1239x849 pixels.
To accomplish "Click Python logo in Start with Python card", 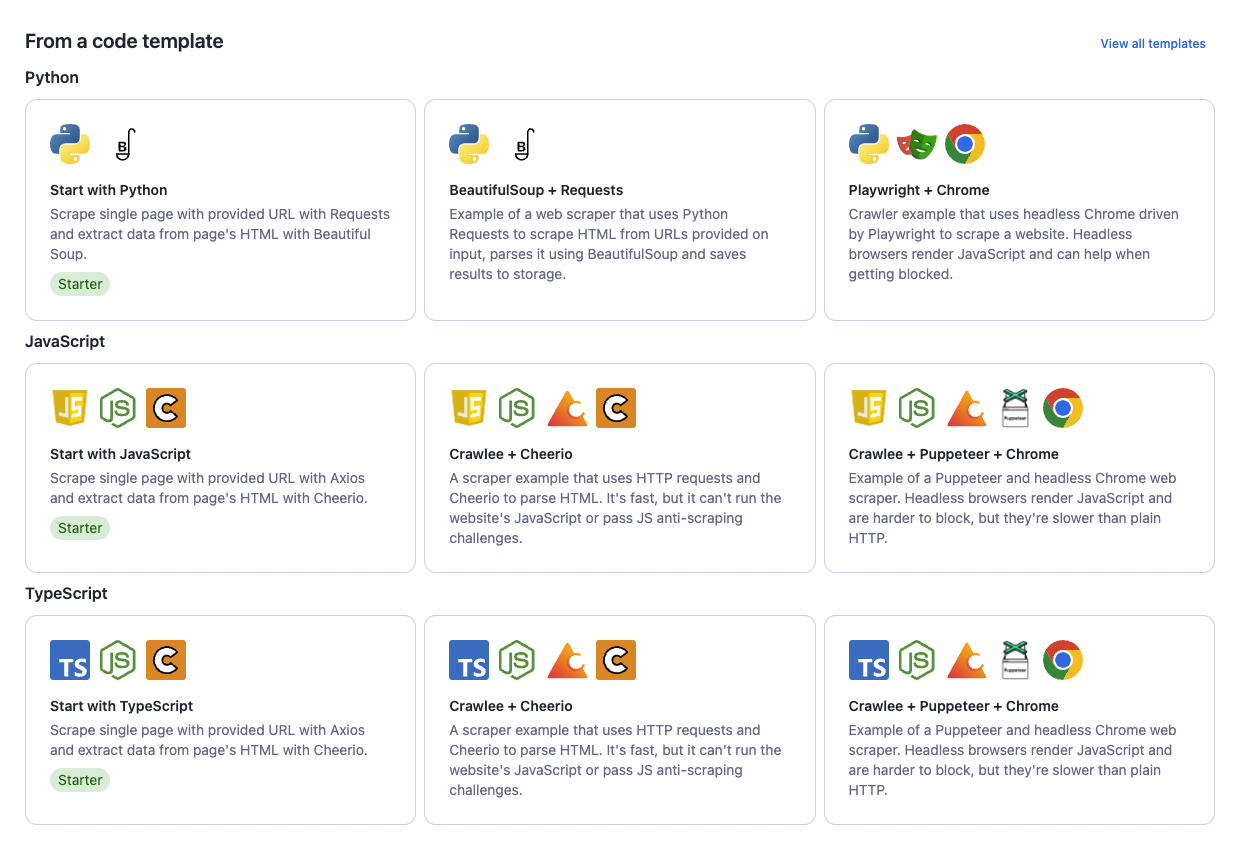I will point(70,144).
